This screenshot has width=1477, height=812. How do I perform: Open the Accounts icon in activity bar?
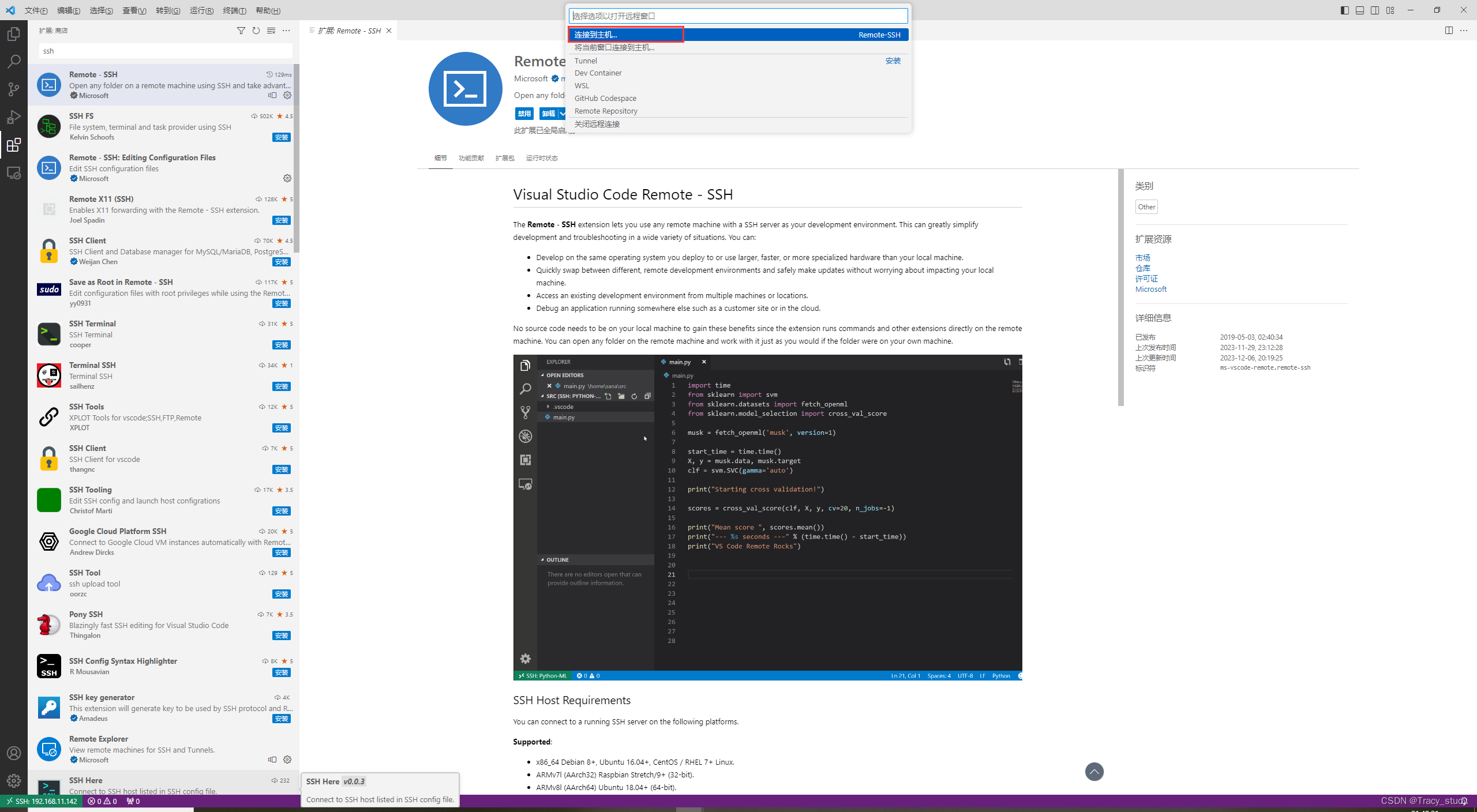click(x=14, y=753)
